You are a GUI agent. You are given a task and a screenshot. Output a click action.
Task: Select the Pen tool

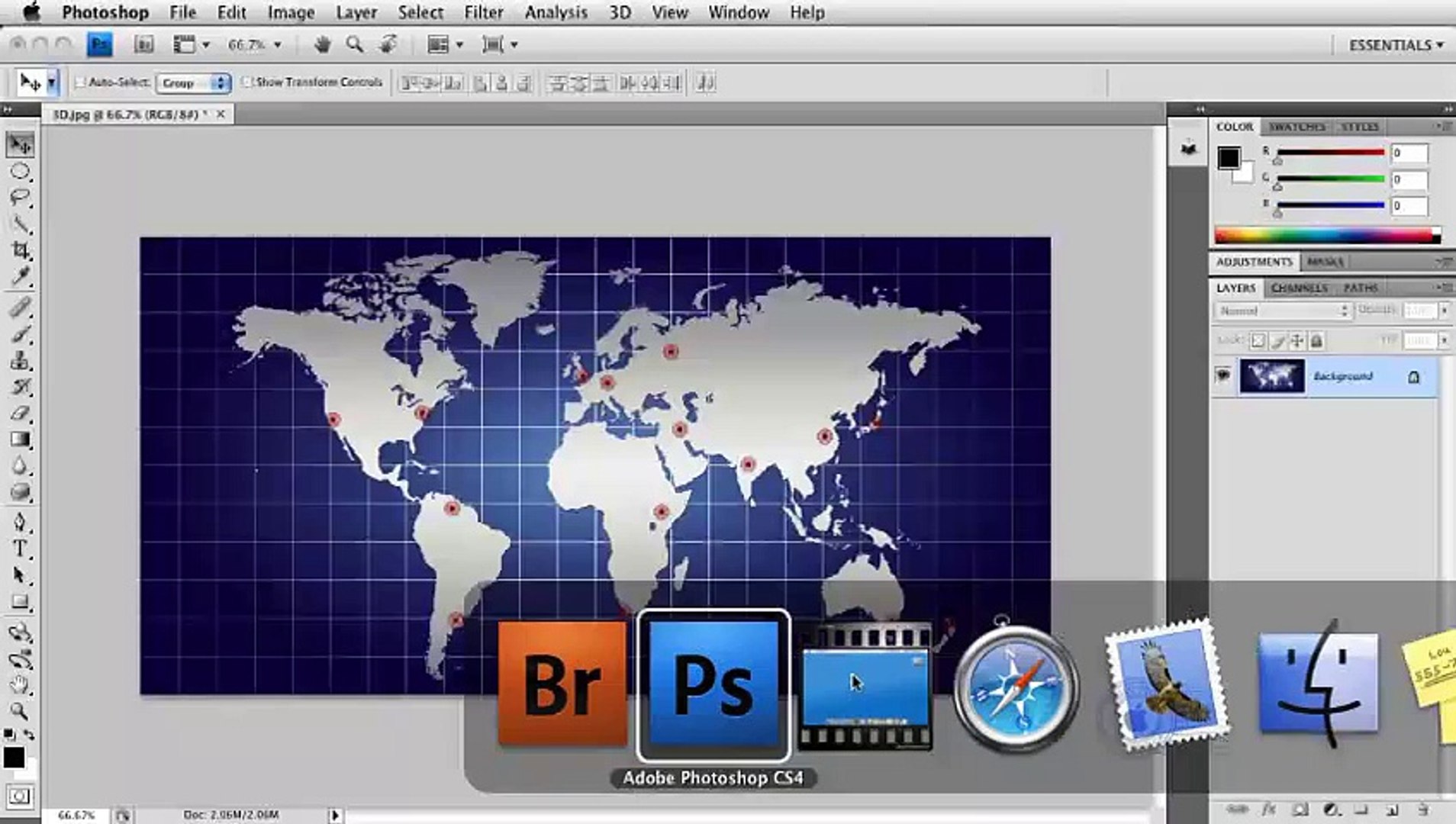20,522
